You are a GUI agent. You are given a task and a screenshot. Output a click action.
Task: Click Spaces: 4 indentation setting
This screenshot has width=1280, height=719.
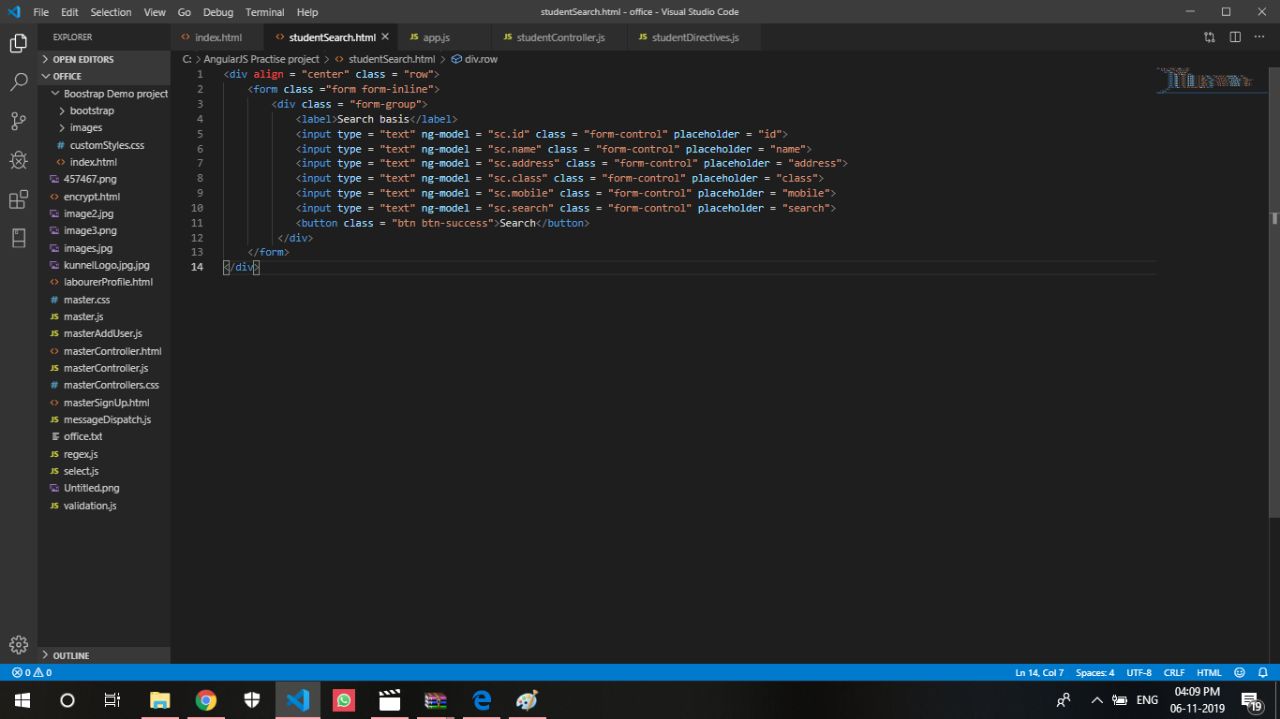(x=1094, y=673)
